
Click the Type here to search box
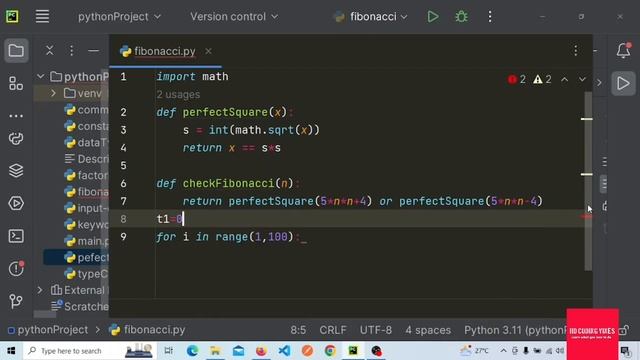(x=90, y=351)
